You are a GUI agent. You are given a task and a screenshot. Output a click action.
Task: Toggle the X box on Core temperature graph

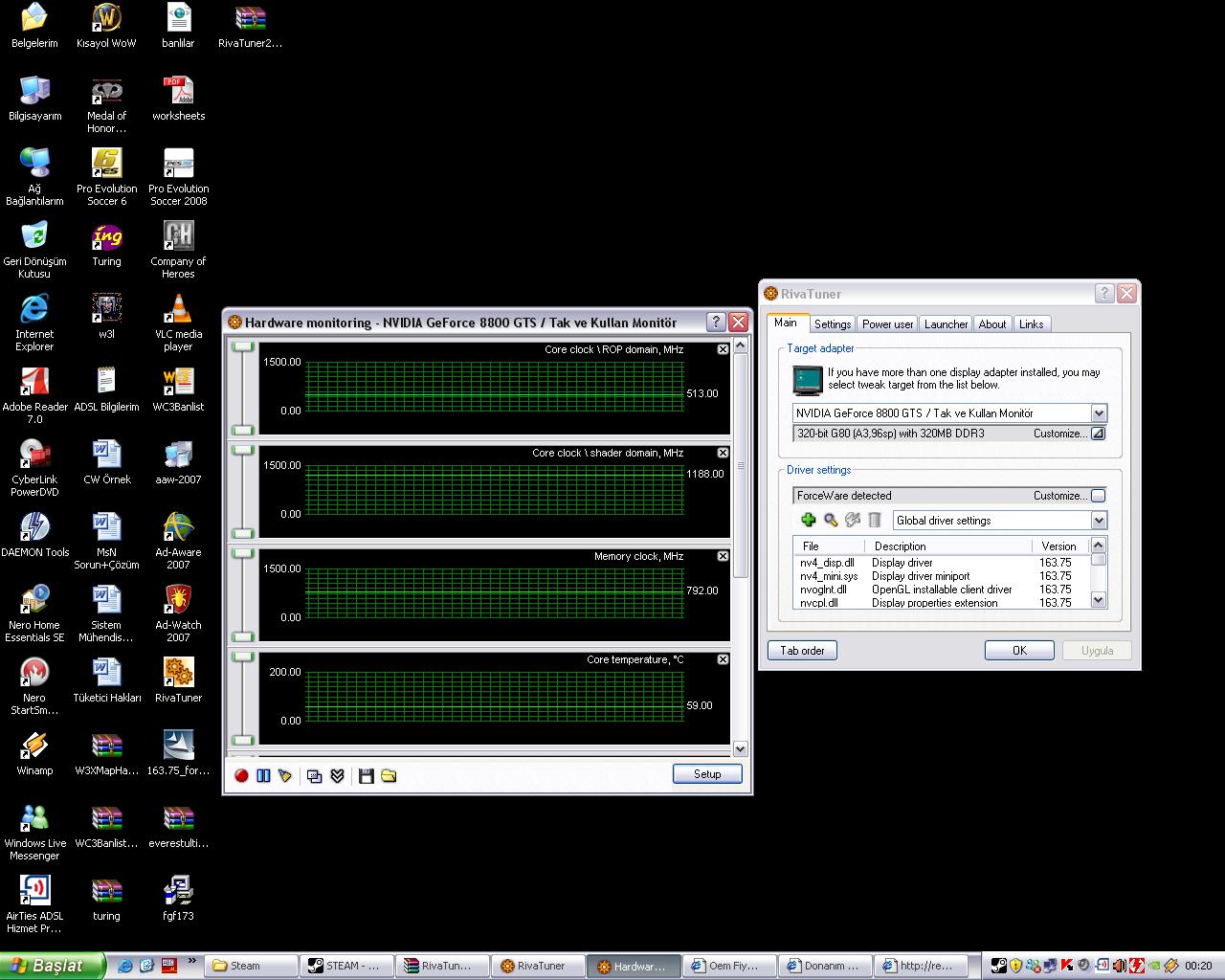click(x=723, y=659)
